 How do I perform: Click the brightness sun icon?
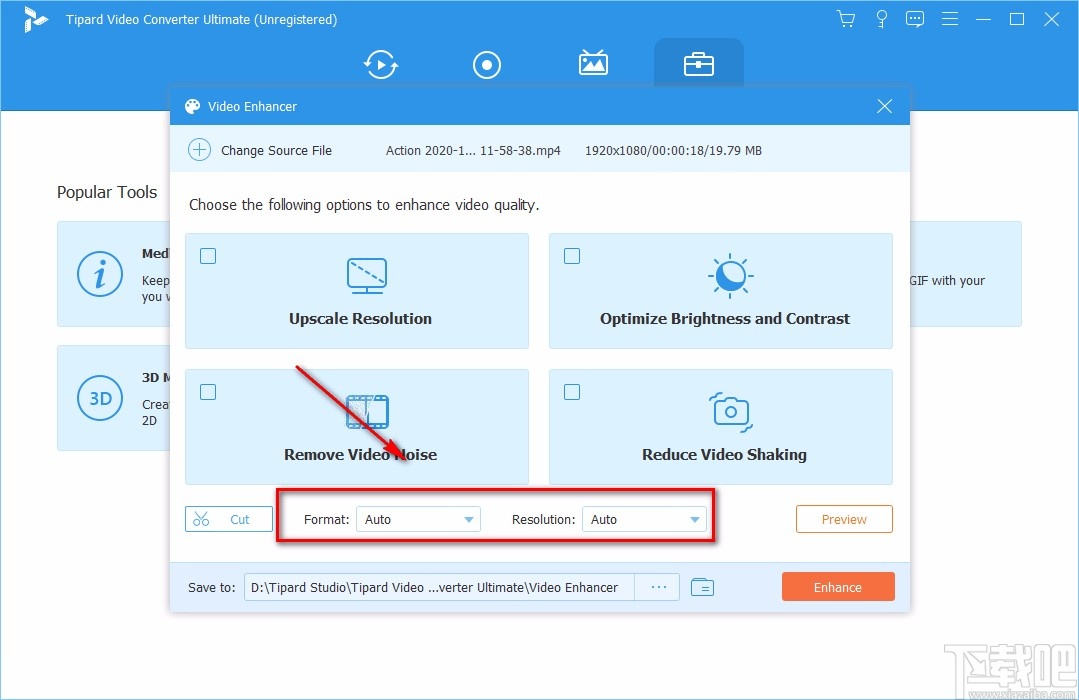730,276
